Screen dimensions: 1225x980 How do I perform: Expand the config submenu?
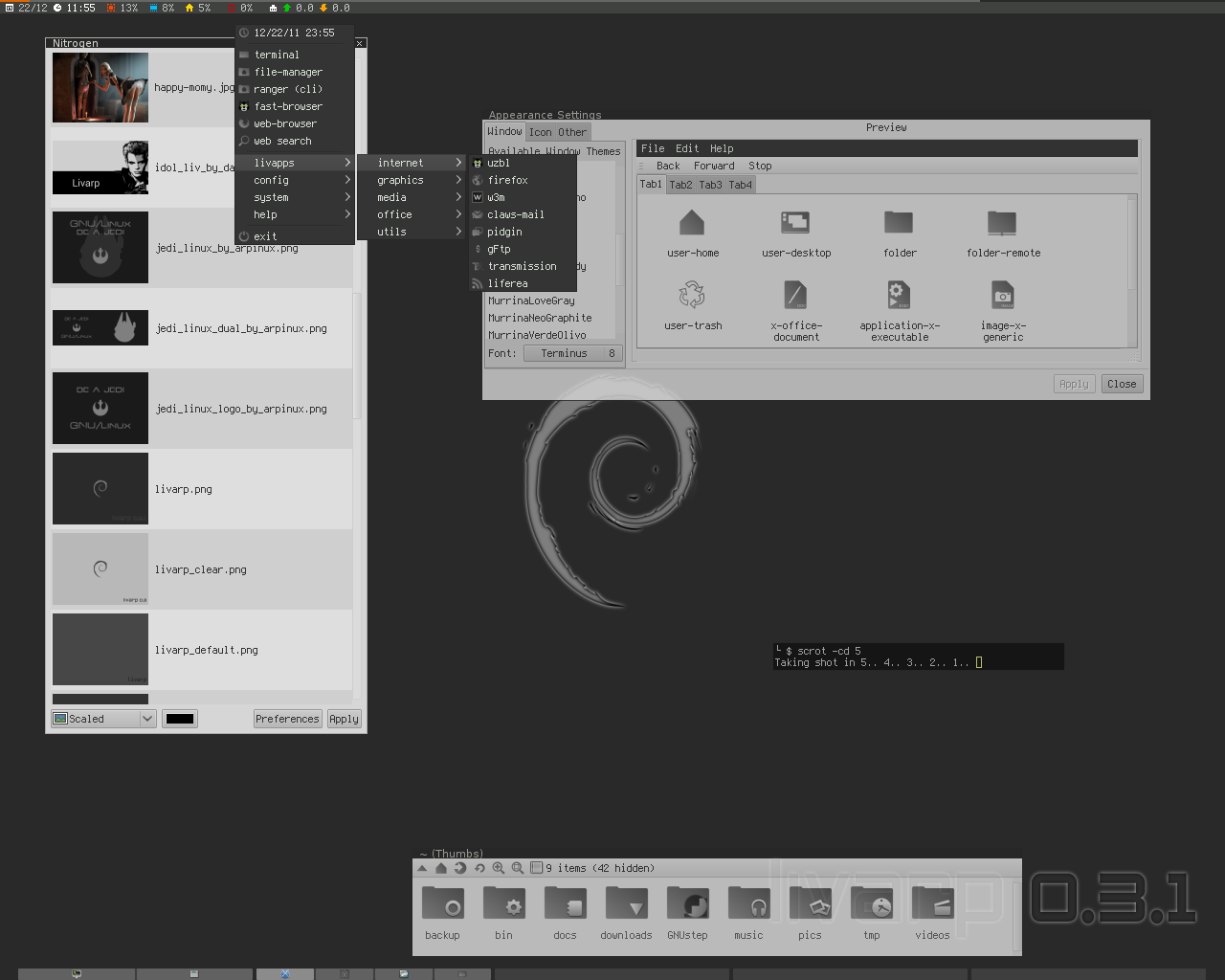pyautogui.click(x=295, y=180)
